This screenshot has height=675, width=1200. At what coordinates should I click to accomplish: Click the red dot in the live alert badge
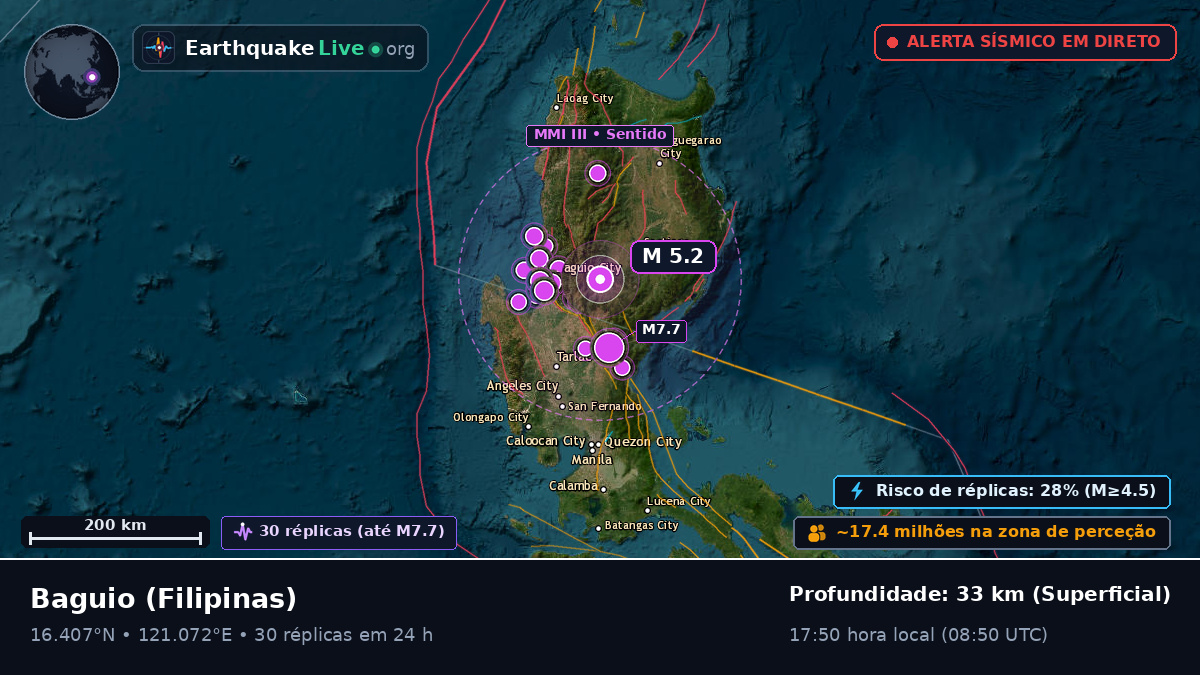(x=892, y=42)
